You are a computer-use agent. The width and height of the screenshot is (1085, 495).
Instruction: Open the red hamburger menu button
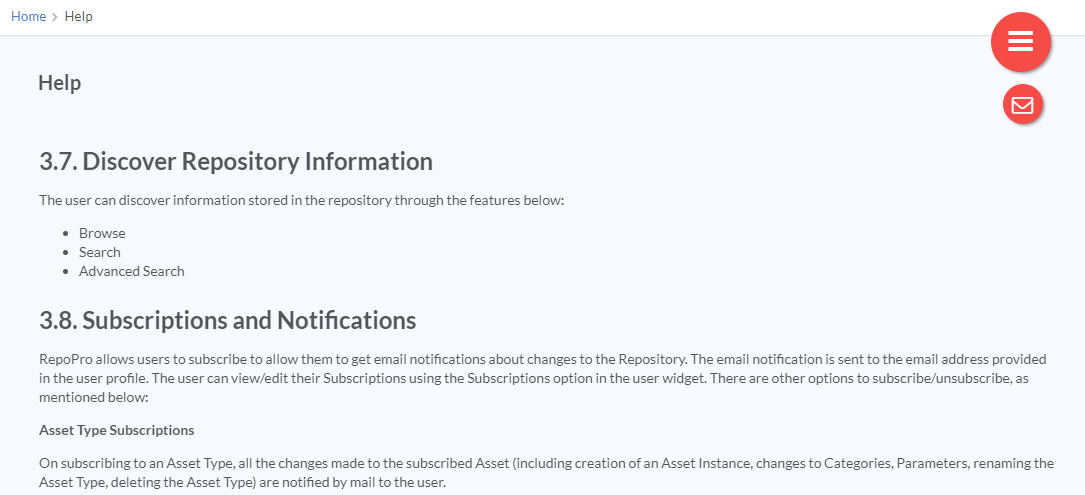[1021, 42]
